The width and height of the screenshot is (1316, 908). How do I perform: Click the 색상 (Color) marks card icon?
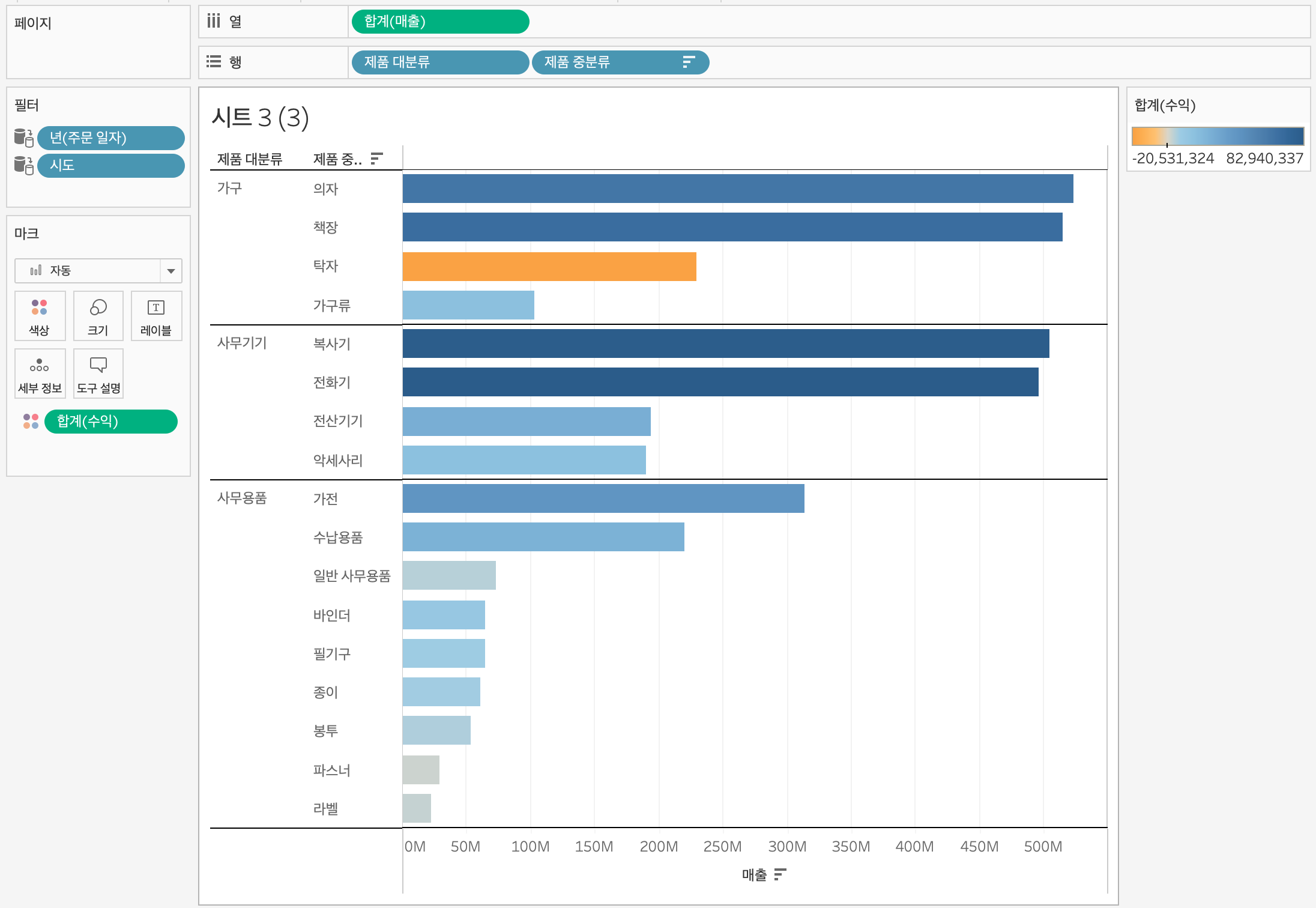(40, 315)
